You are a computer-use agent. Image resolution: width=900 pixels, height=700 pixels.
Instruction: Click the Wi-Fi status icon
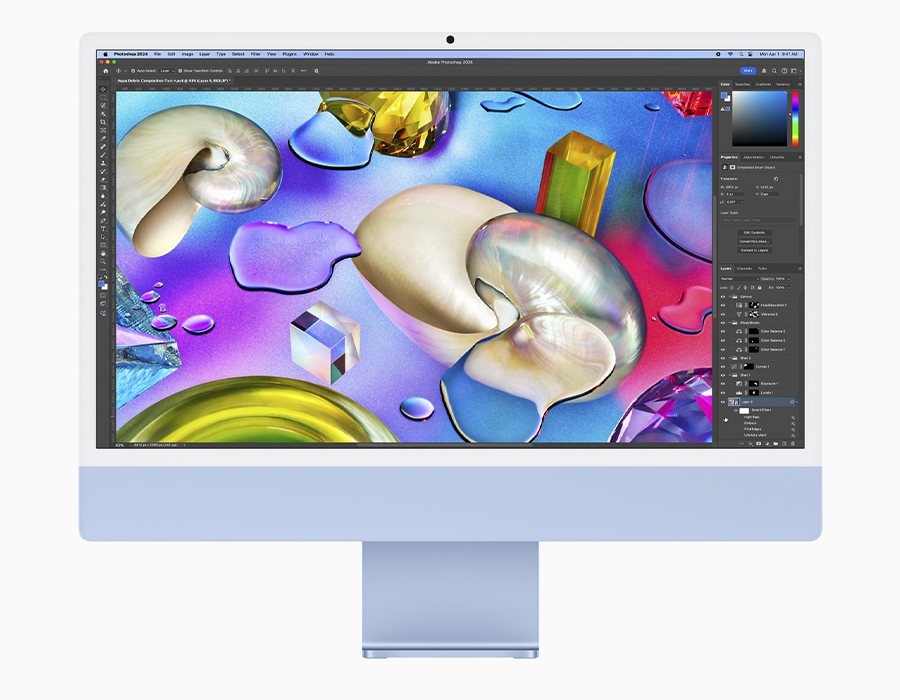730,54
